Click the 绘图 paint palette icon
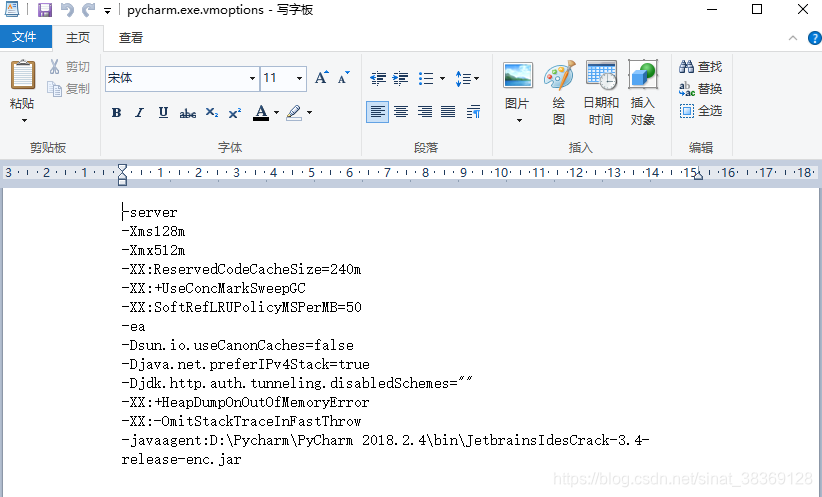Viewport: 822px width, 497px height. click(559, 74)
